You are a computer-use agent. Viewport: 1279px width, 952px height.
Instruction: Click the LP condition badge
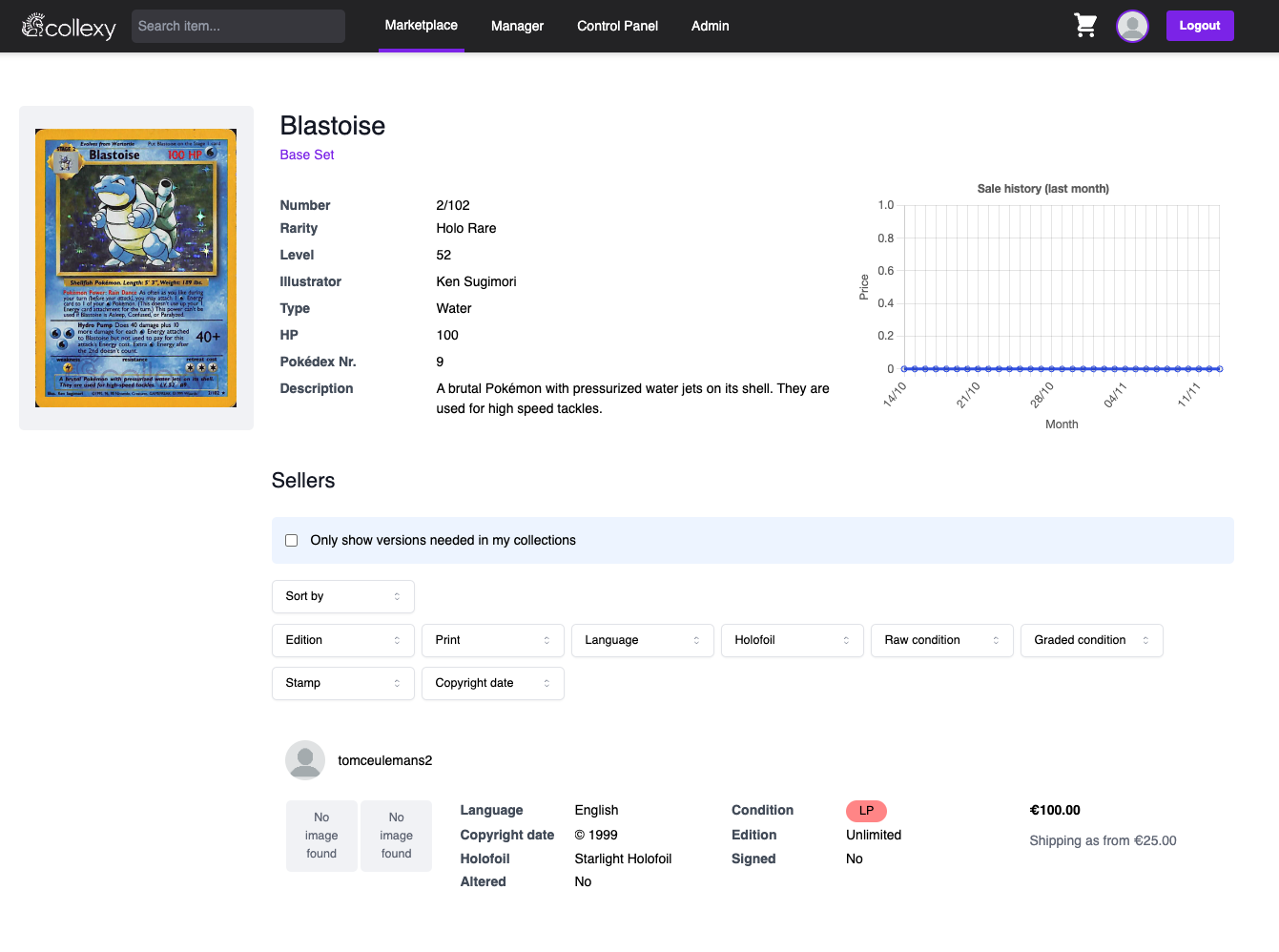click(x=866, y=811)
